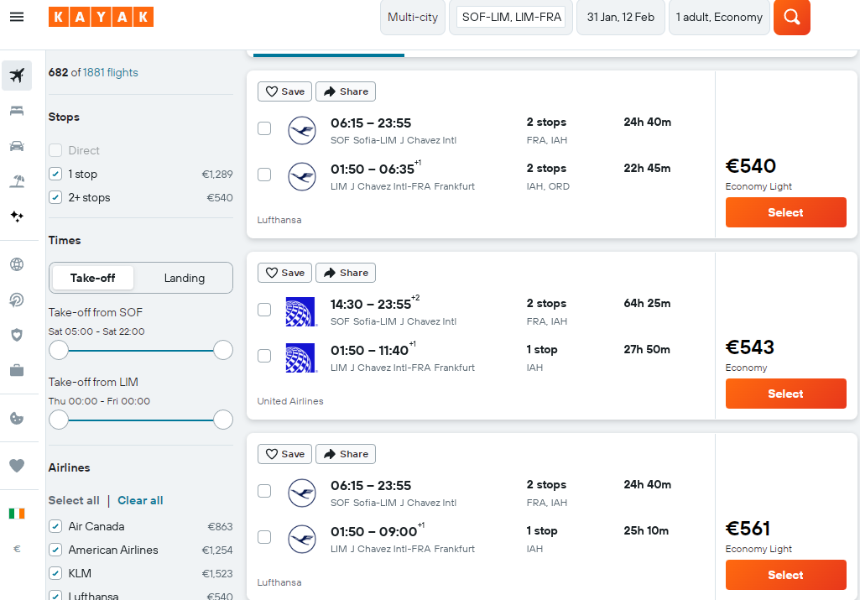Open the briefcase business icon
Image resolution: width=860 pixels, height=600 pixels.
(x=17, y=371)
